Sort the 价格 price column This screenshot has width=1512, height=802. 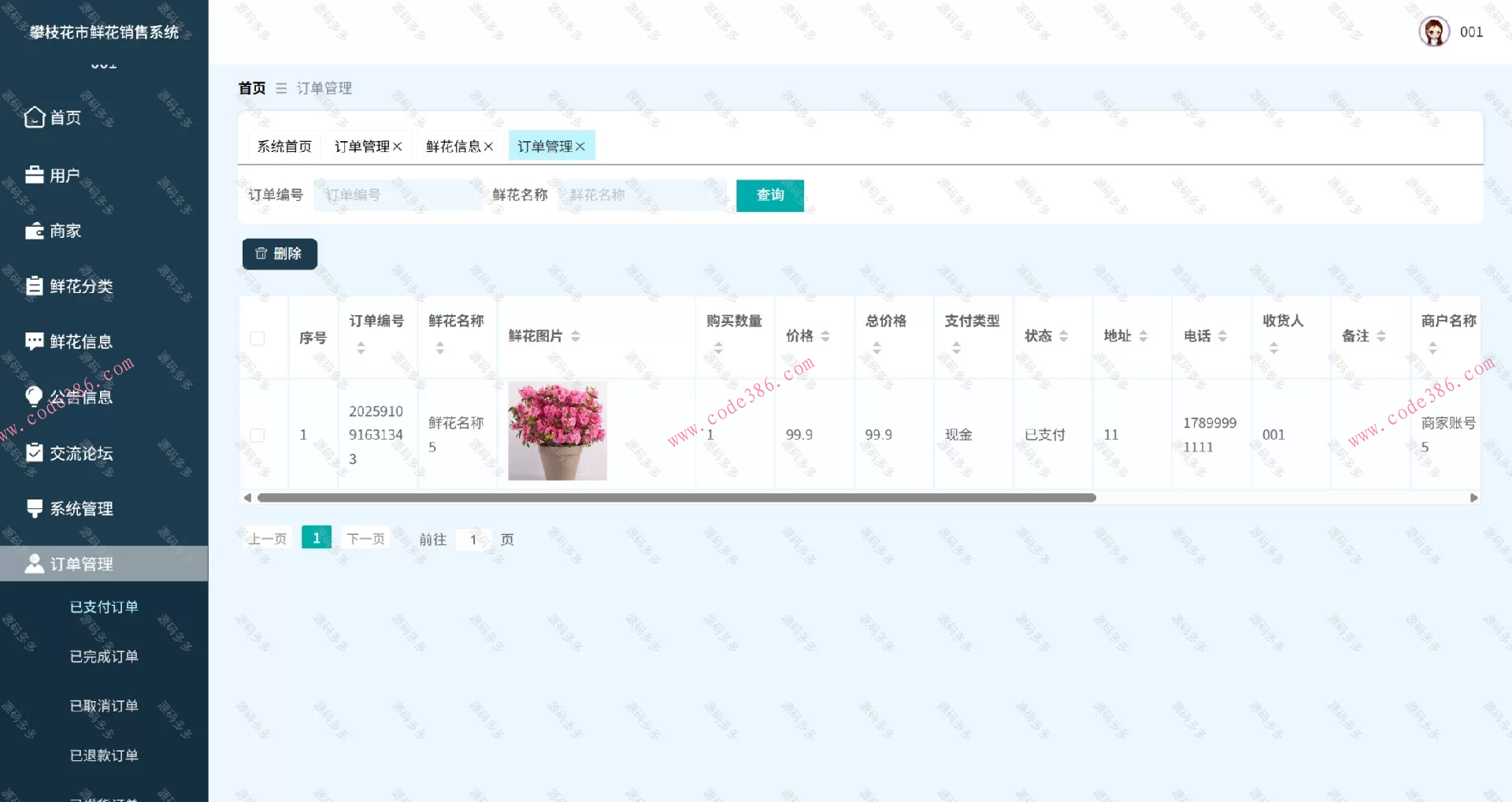coord(825,336)
